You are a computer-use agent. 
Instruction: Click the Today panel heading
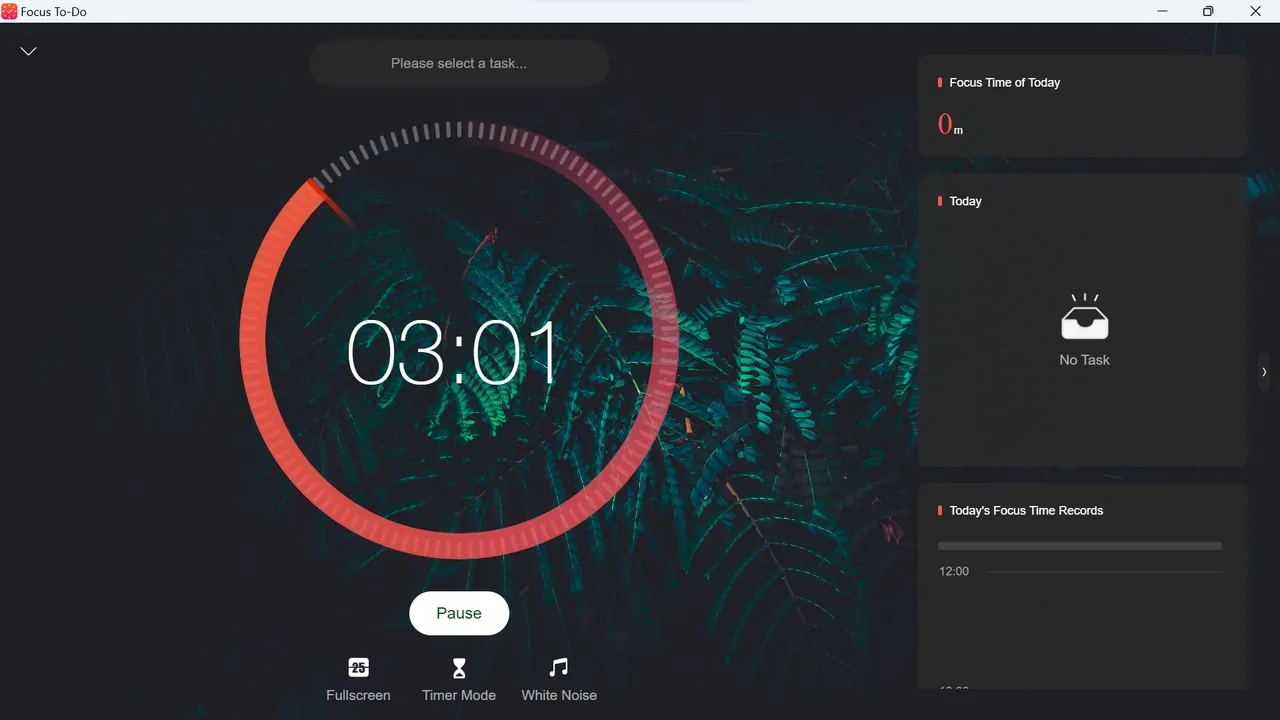click(965, 201)
